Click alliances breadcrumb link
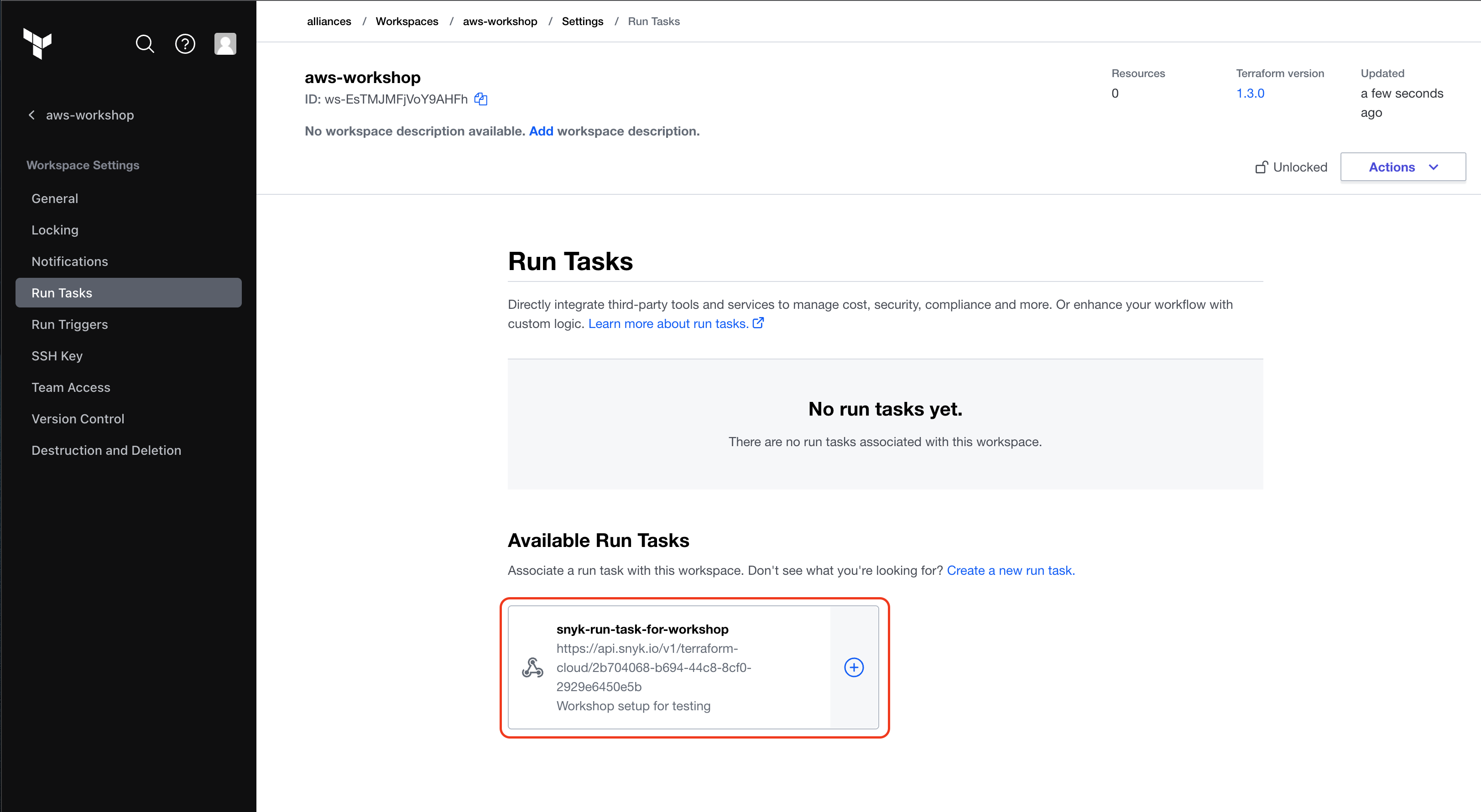Screen dimensions: 1481x812 coord(329,21)
